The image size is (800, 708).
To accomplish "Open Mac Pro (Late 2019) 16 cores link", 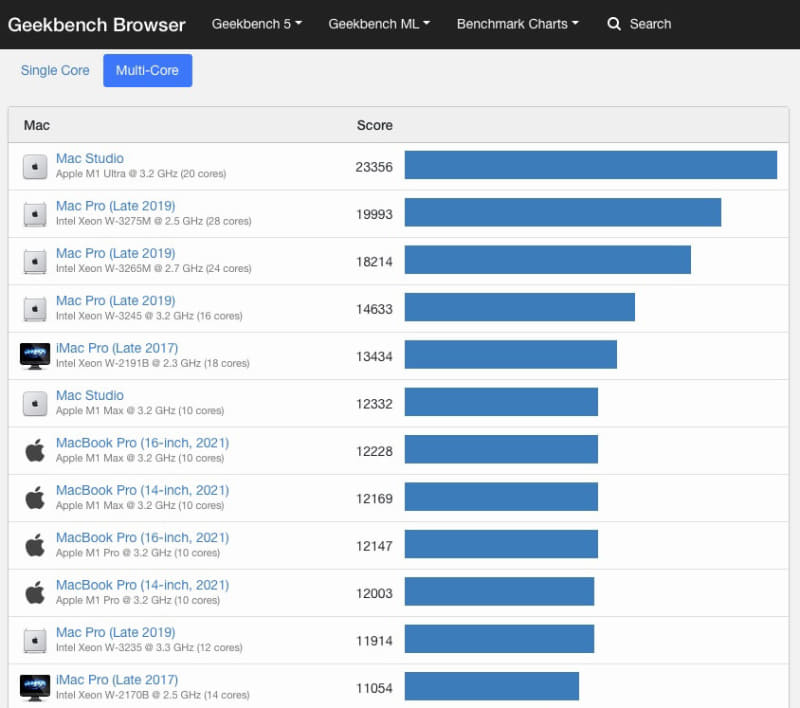I will tap(115, 300).
